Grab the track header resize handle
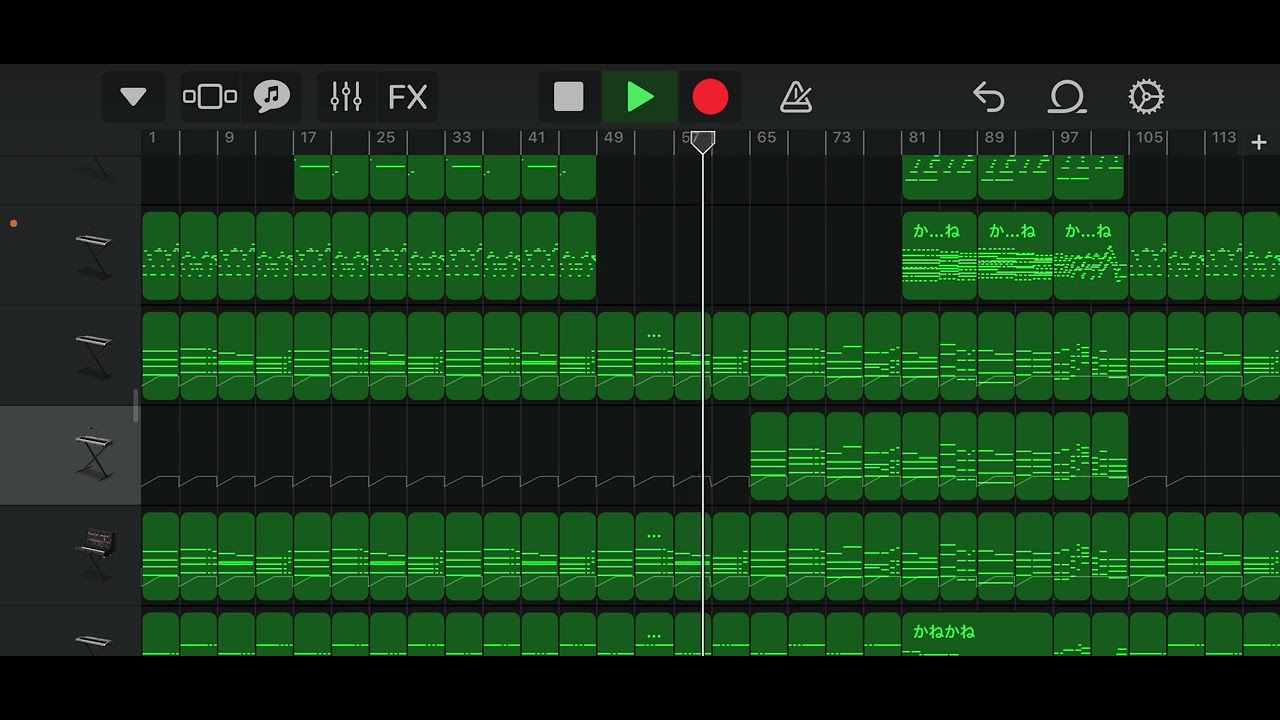This screenshot has height=720, width=1280. tap(136, 405)
